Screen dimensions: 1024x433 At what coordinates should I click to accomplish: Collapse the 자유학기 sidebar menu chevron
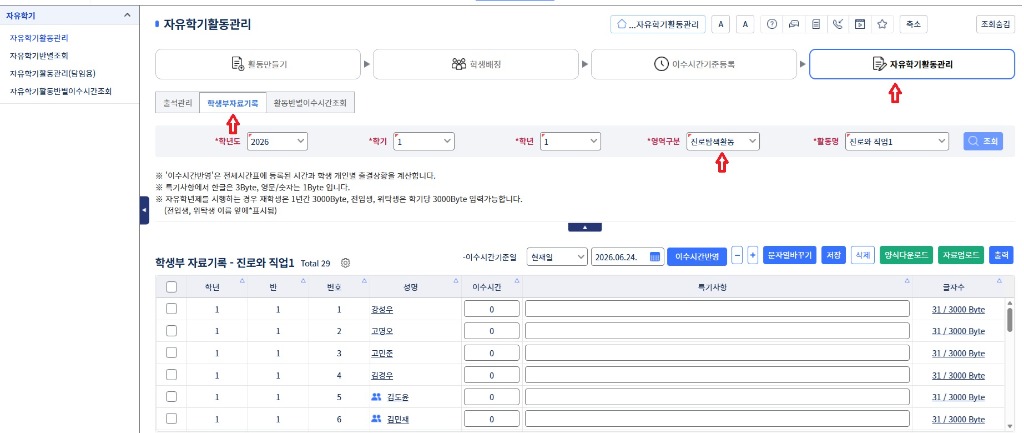[x=127, y=14]
